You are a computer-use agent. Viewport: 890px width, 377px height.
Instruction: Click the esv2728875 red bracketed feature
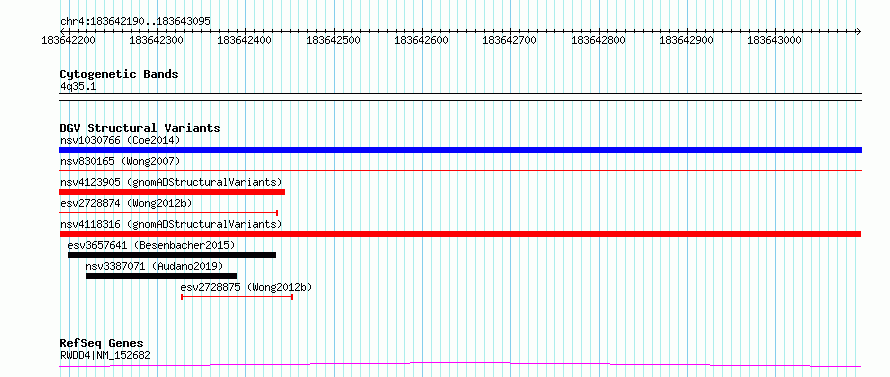point(237,297)
